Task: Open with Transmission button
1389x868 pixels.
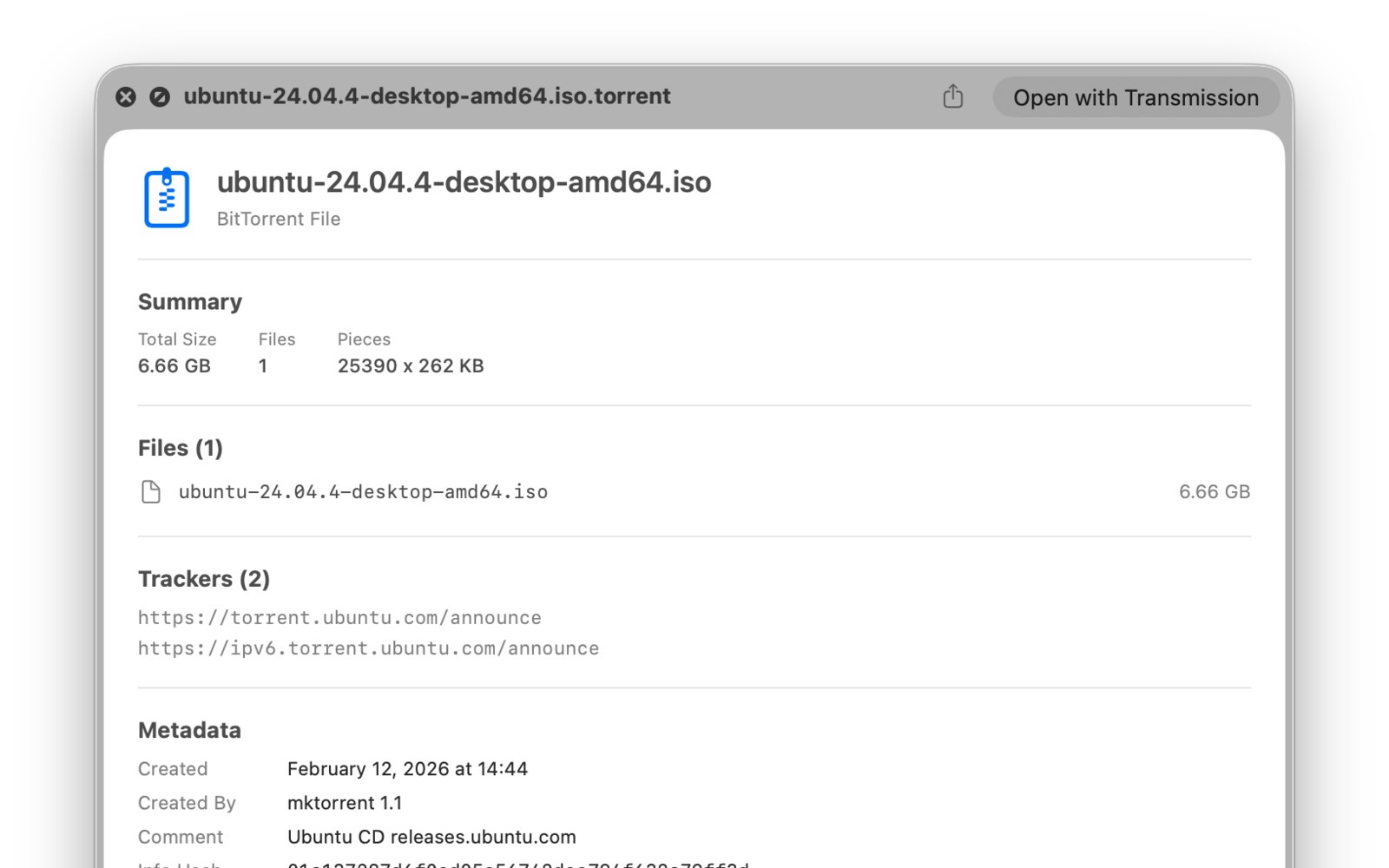Action: tap(1136, 97)
